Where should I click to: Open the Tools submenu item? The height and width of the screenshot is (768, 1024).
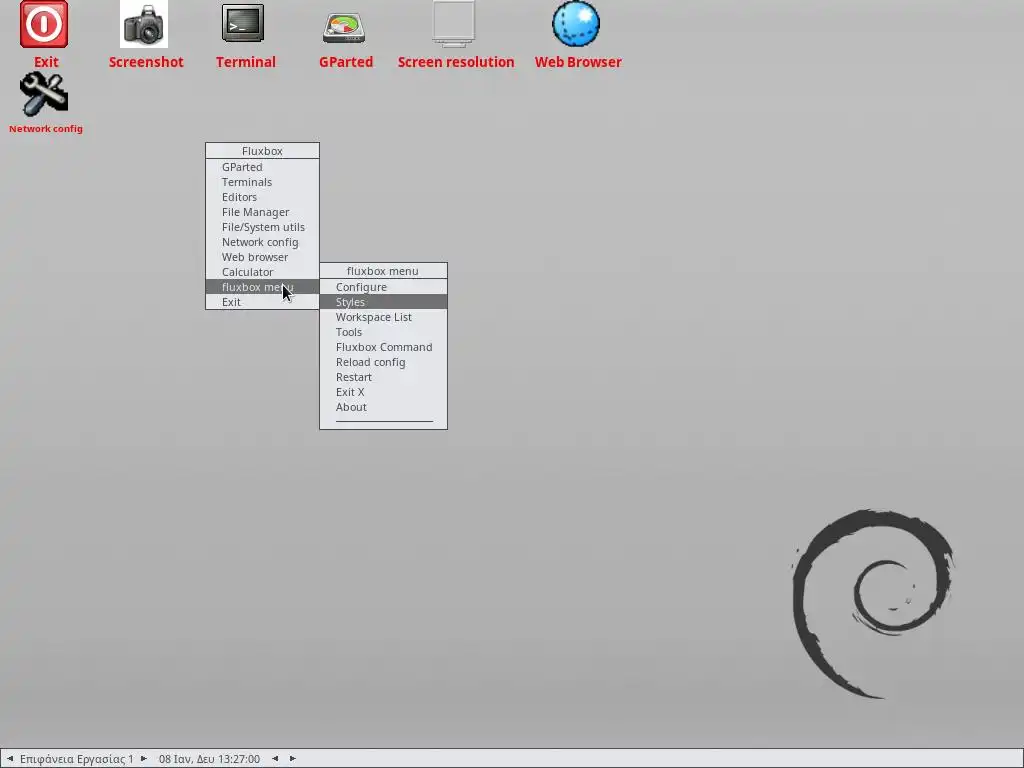(383, 332)
